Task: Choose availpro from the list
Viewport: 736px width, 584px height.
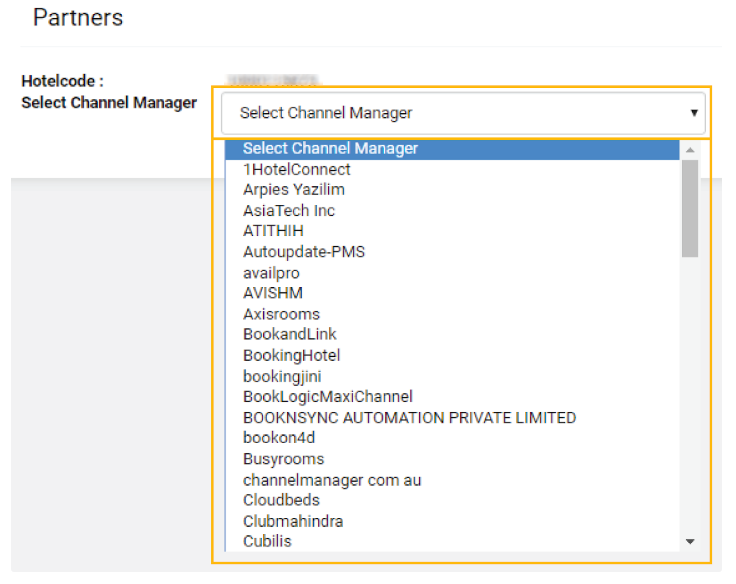Action: pyautogui.click(x=452, y=273)
